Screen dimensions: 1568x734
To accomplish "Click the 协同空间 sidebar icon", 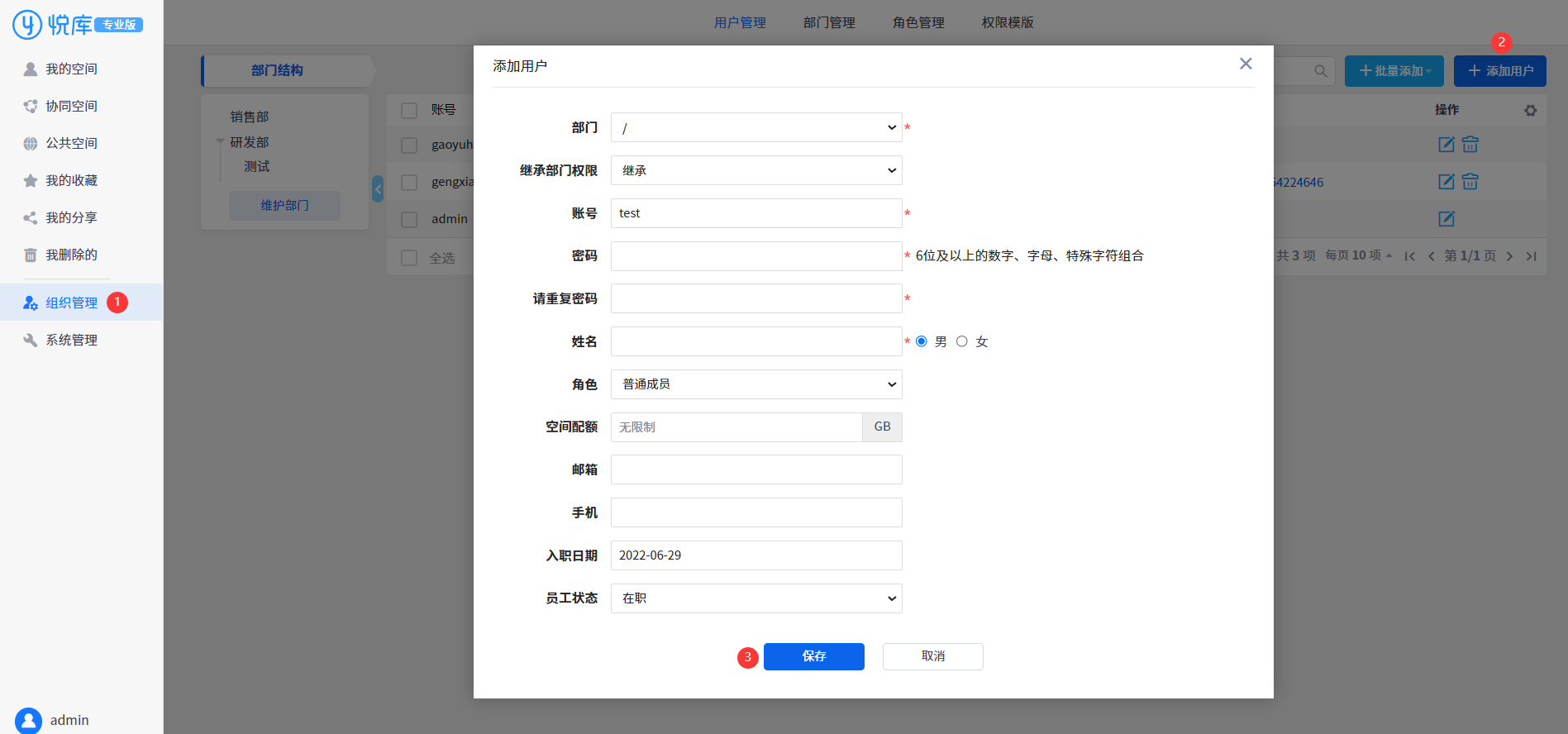I will 31,106.
